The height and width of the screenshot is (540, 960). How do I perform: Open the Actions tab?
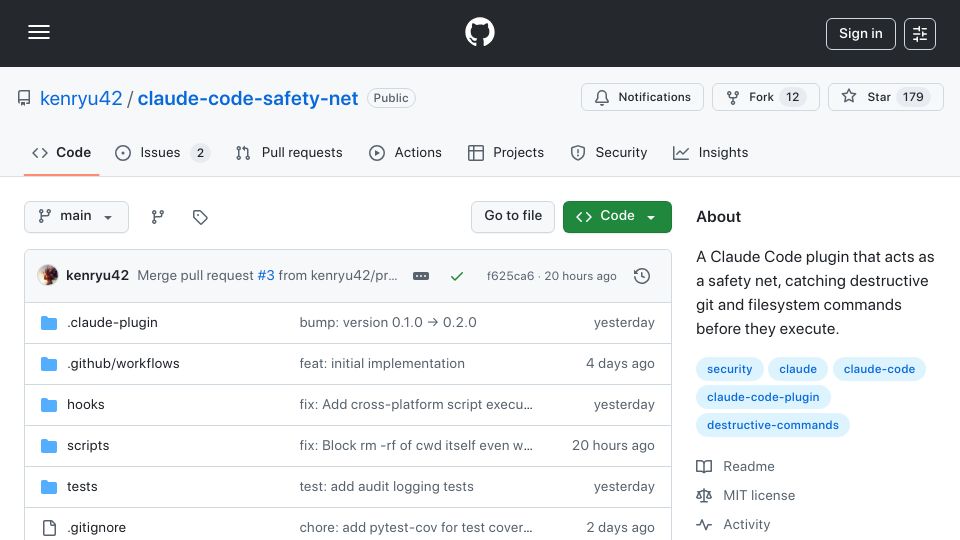[x=405, y=152]
